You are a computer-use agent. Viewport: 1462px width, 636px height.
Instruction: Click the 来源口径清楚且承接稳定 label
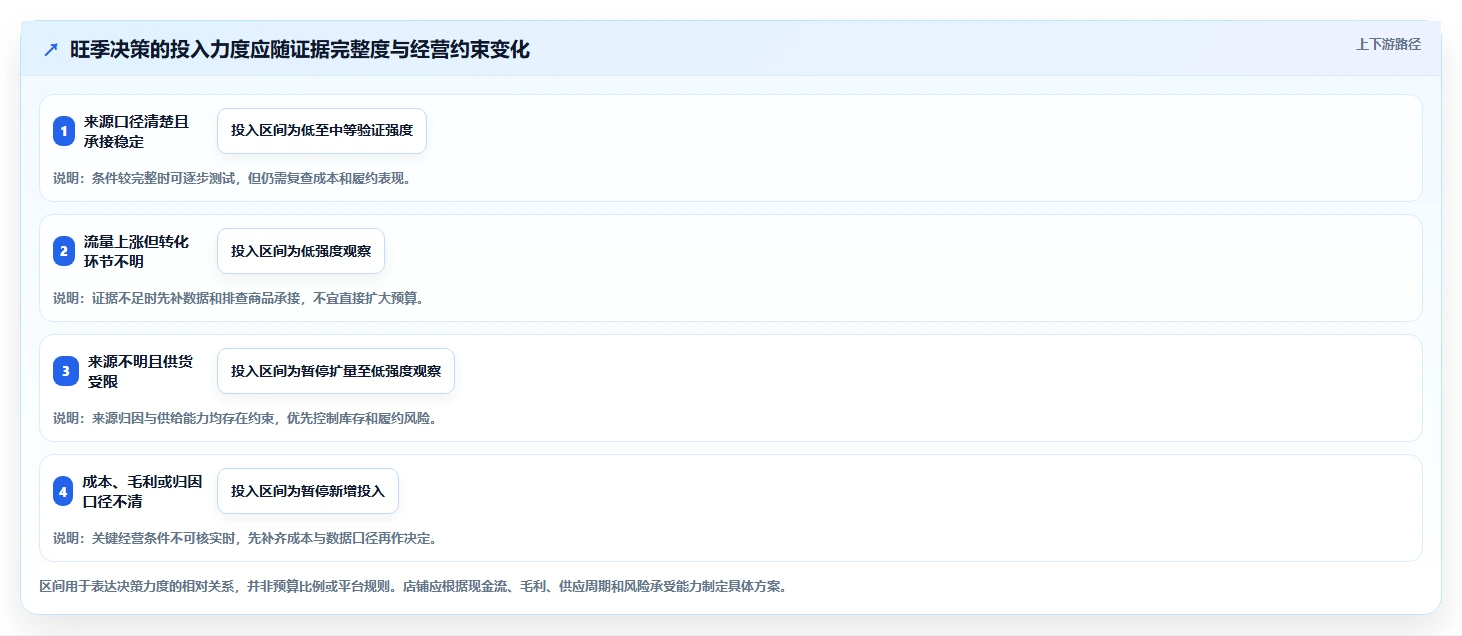pyautogui.click(x=136, y=131)
